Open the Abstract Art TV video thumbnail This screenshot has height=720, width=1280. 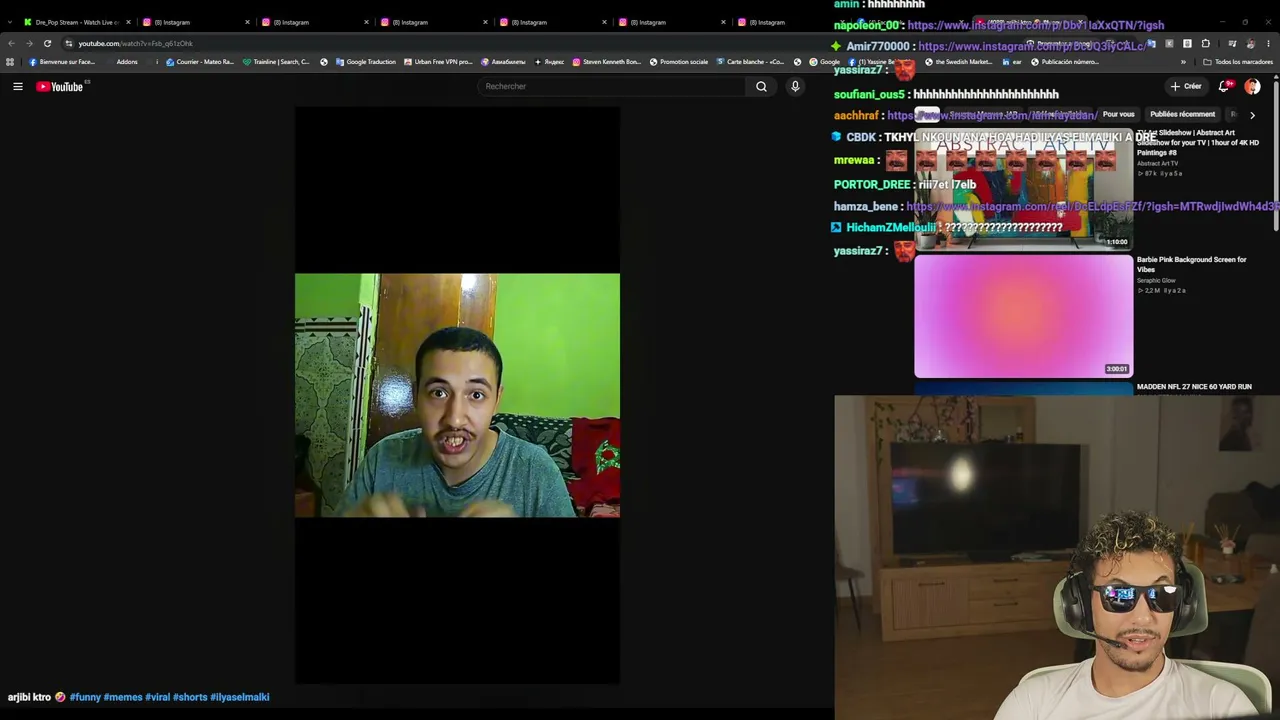point(1024,189)
